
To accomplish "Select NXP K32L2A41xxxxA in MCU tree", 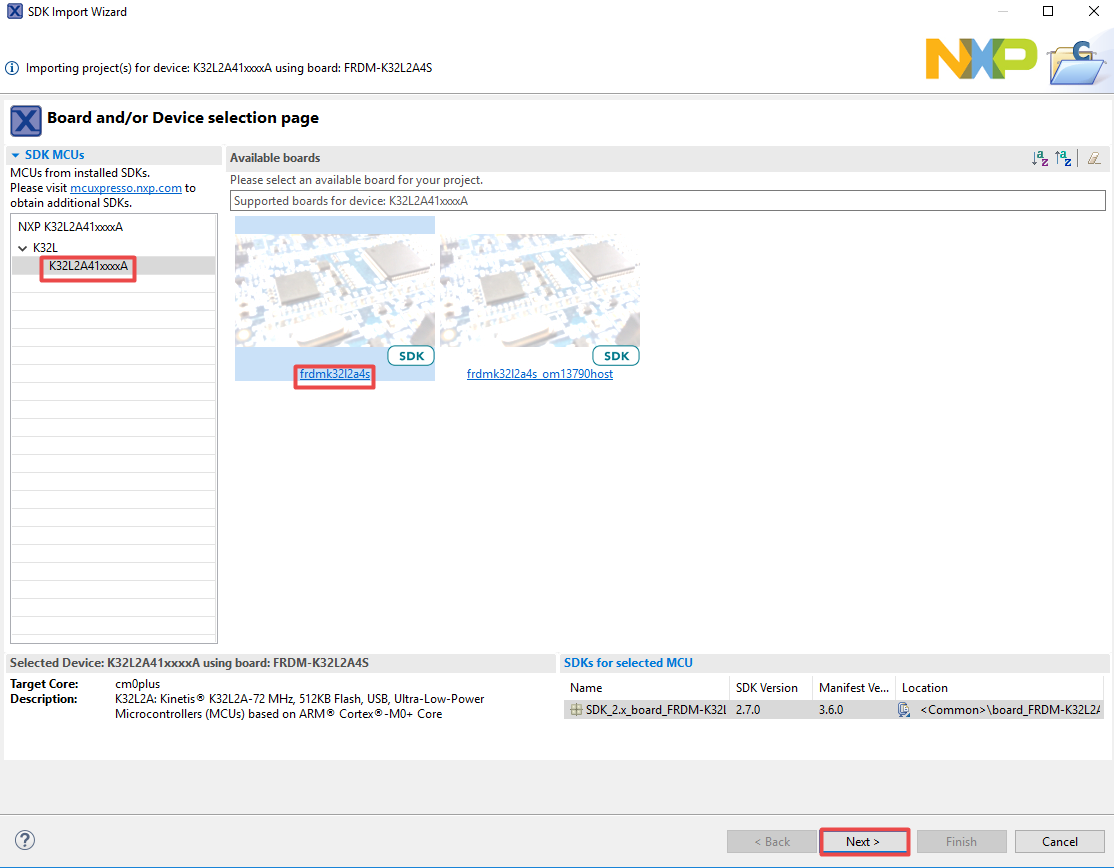I will (70, 227).
